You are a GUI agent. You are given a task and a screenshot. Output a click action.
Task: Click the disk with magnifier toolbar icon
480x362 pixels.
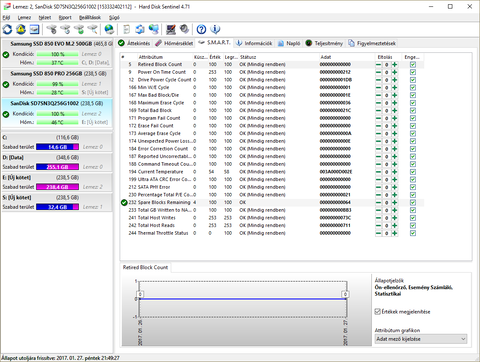(x=92, y=29)
